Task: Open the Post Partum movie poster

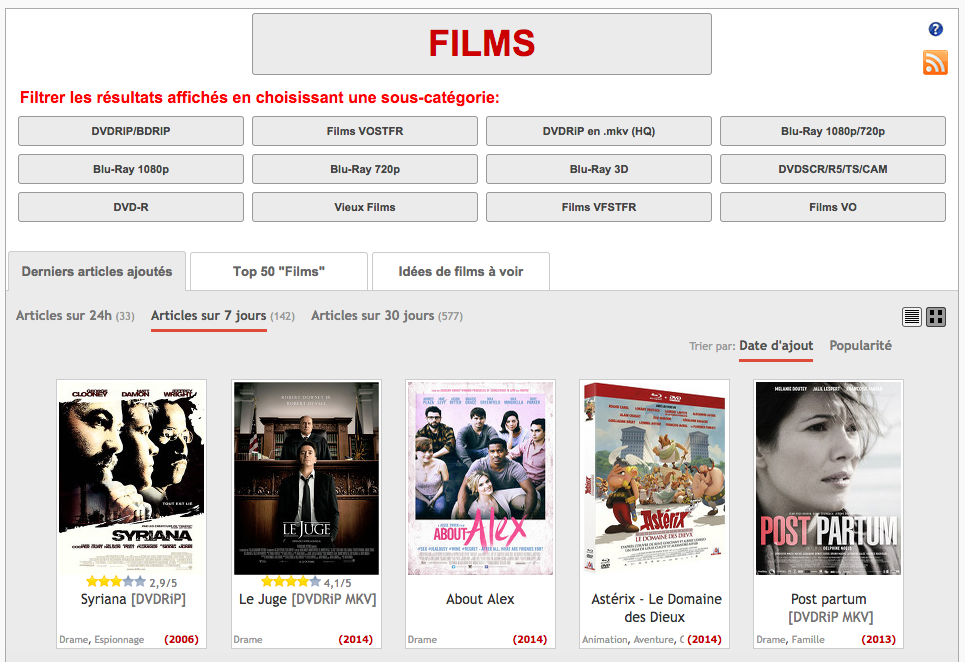Action: (829, 478)
